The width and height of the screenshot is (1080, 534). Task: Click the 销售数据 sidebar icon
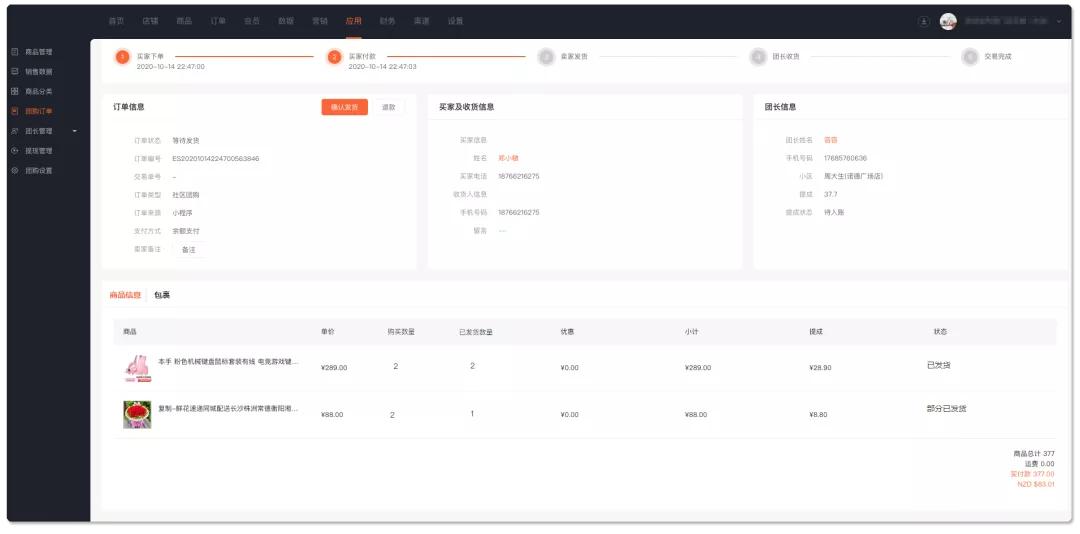tap(14, 71)
